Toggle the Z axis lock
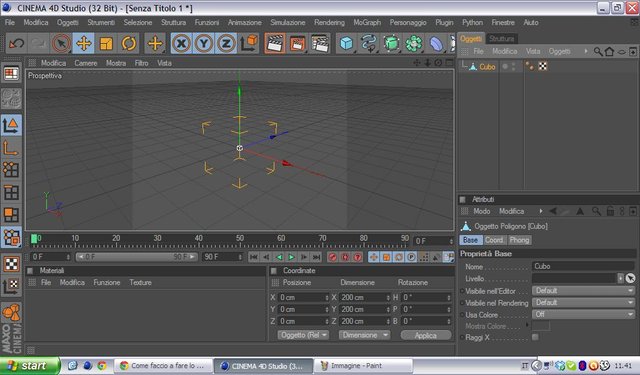This screenshot has height=375, width=640. coord(226,43)
